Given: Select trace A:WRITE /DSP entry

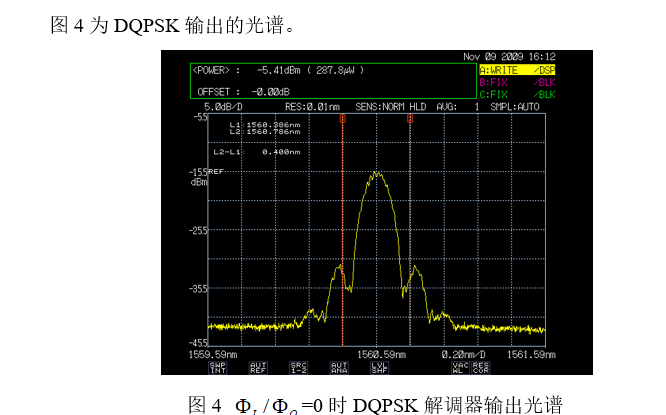Looking at the screenshot, I should pos(517,70).
